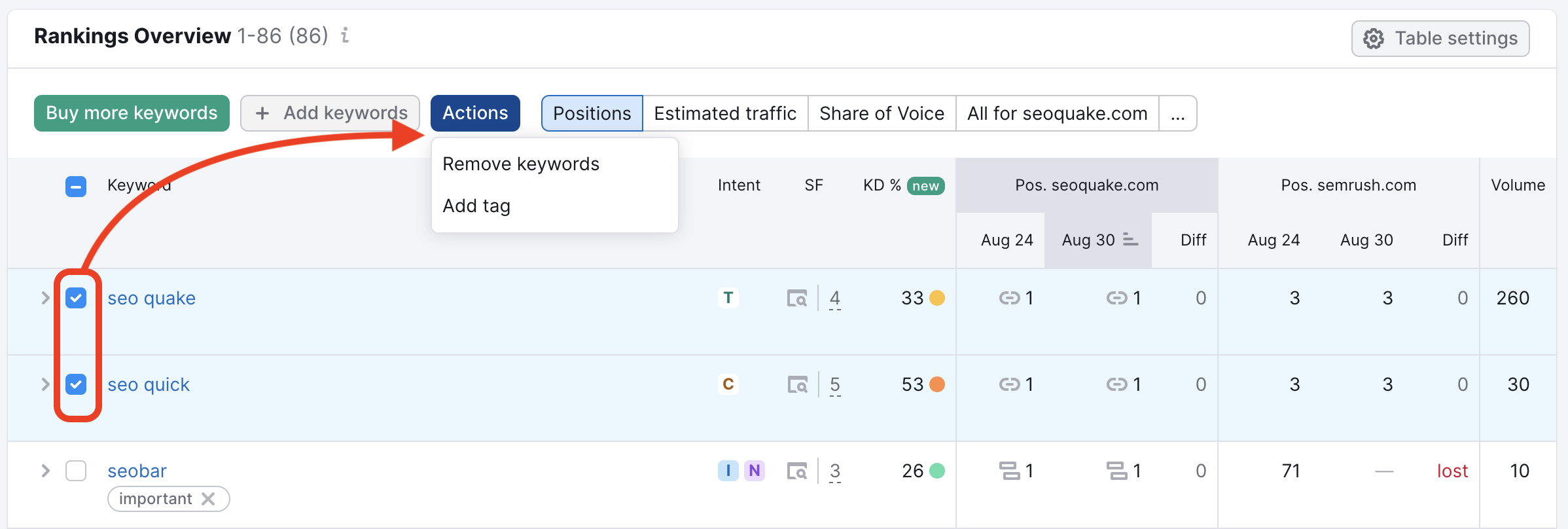Click Pos. semrush.com column group header

point(1348,185)
